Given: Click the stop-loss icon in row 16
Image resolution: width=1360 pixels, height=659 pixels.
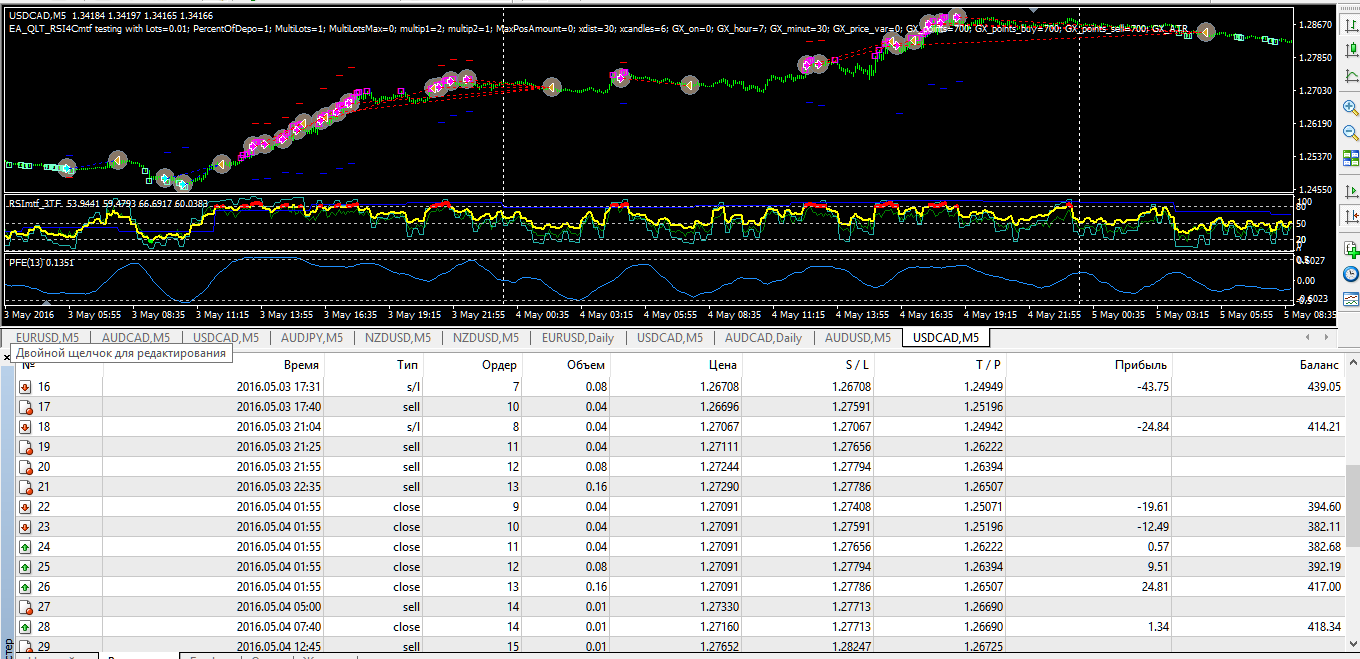Looking at the screenshot, I should [x=27, y=387].
